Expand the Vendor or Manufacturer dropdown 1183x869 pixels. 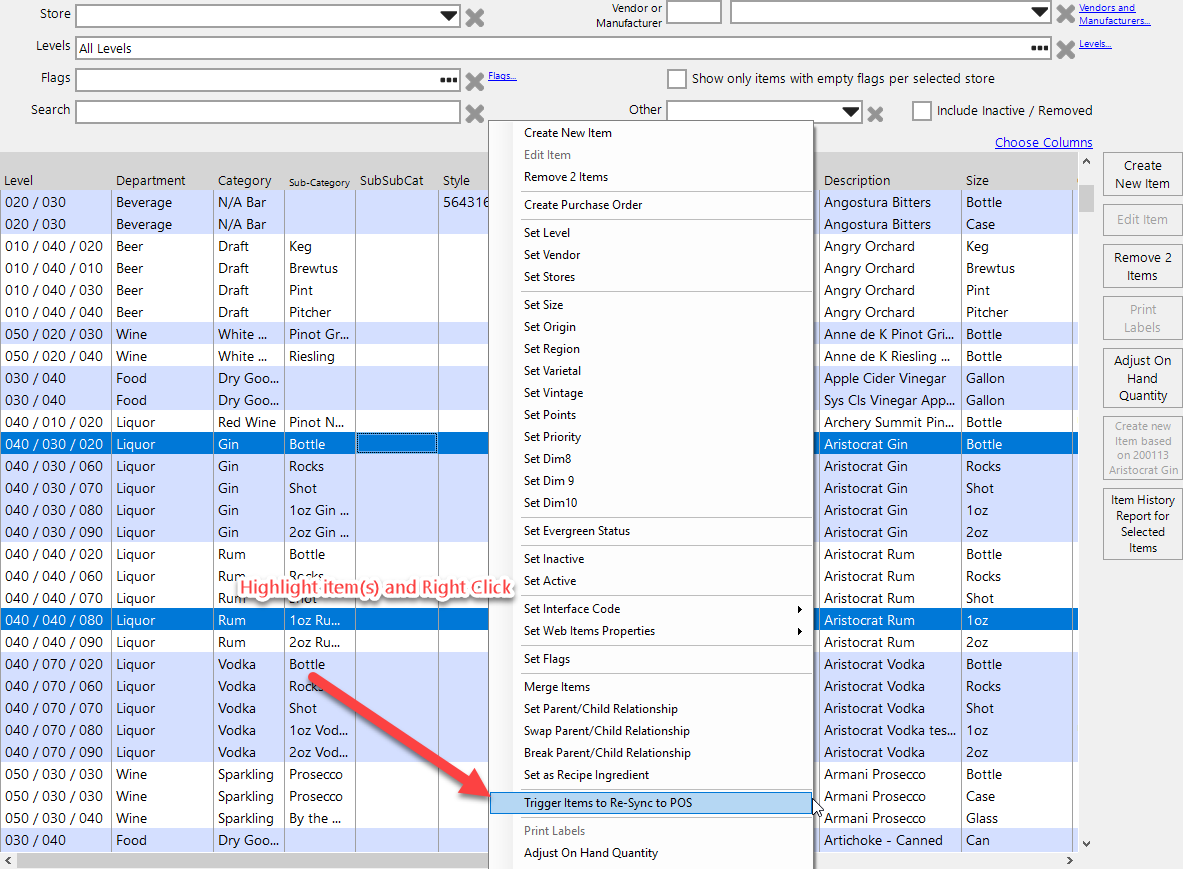pos(1040,12)
